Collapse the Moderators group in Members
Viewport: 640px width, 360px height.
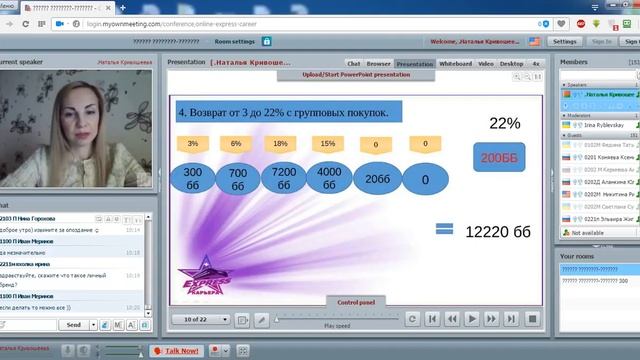click(x=564, y=116)
